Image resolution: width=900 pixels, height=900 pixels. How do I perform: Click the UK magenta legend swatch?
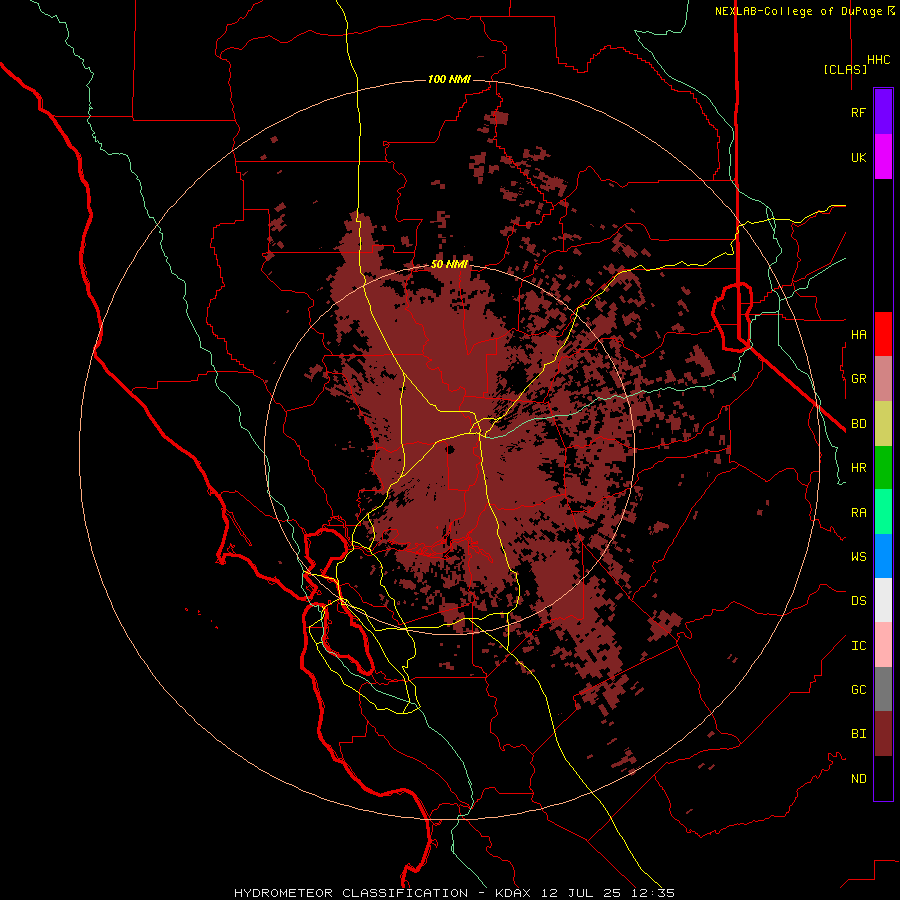(x=883, y=156)
